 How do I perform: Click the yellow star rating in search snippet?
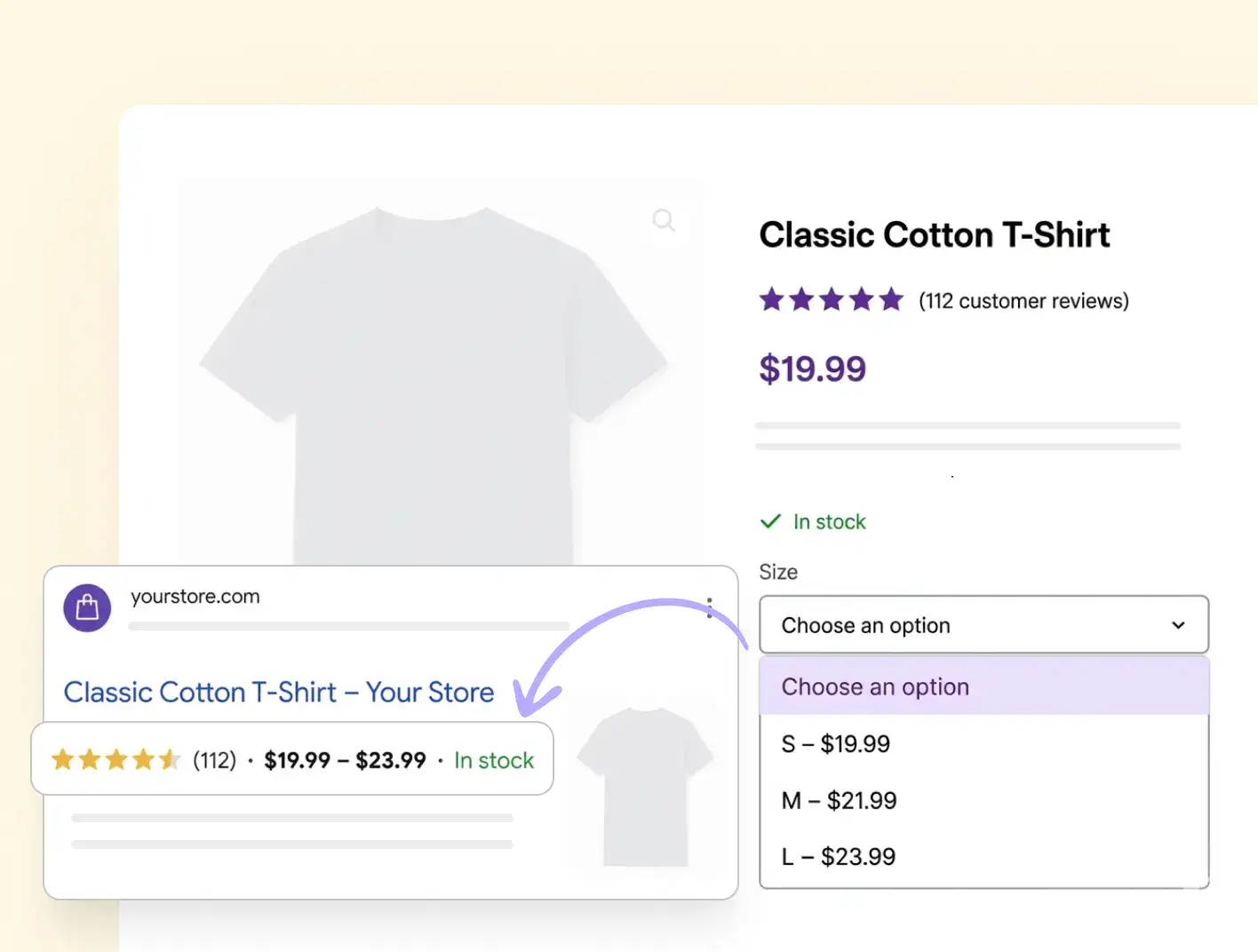coord(115,760)
